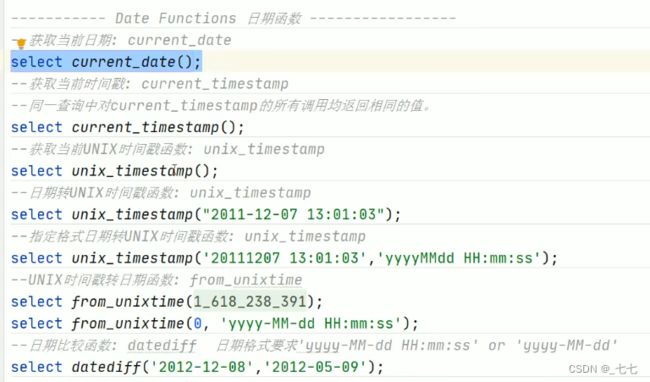Click the datediff function call in last line

pos(106,367)
